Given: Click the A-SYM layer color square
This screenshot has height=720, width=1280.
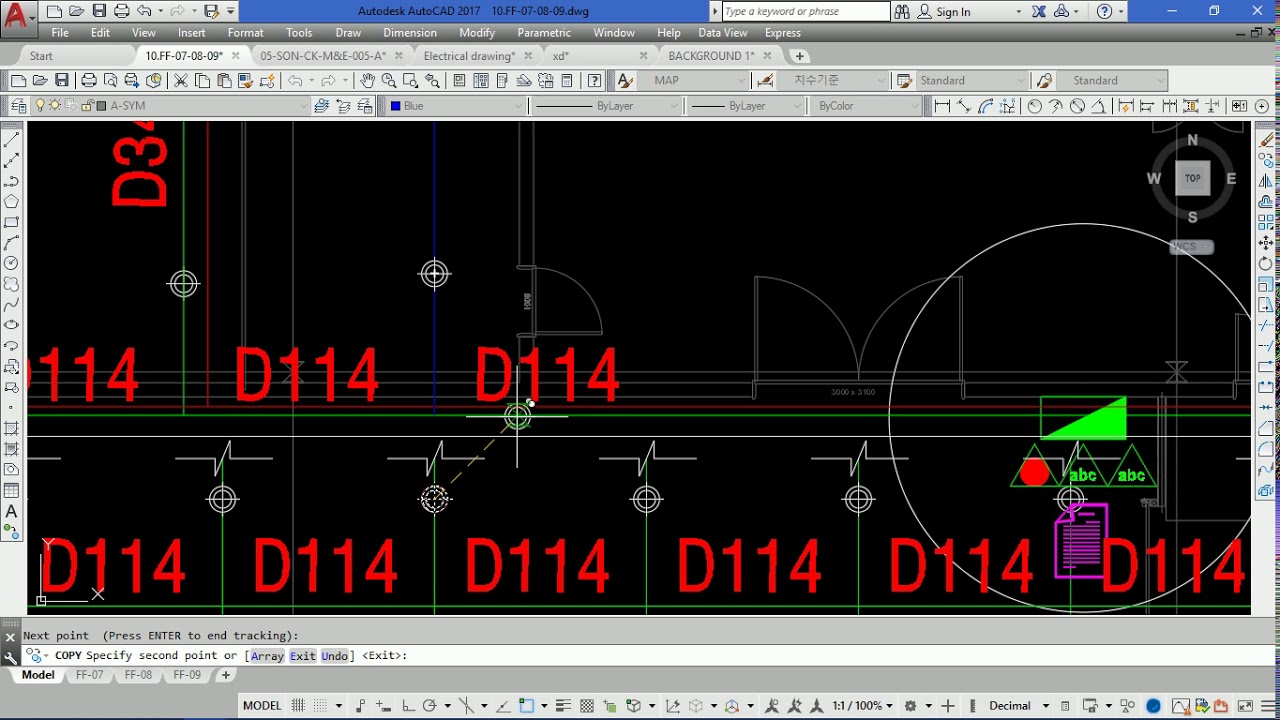Looking at the screenshot, I should pyautogui.click(x=101, y=105).
